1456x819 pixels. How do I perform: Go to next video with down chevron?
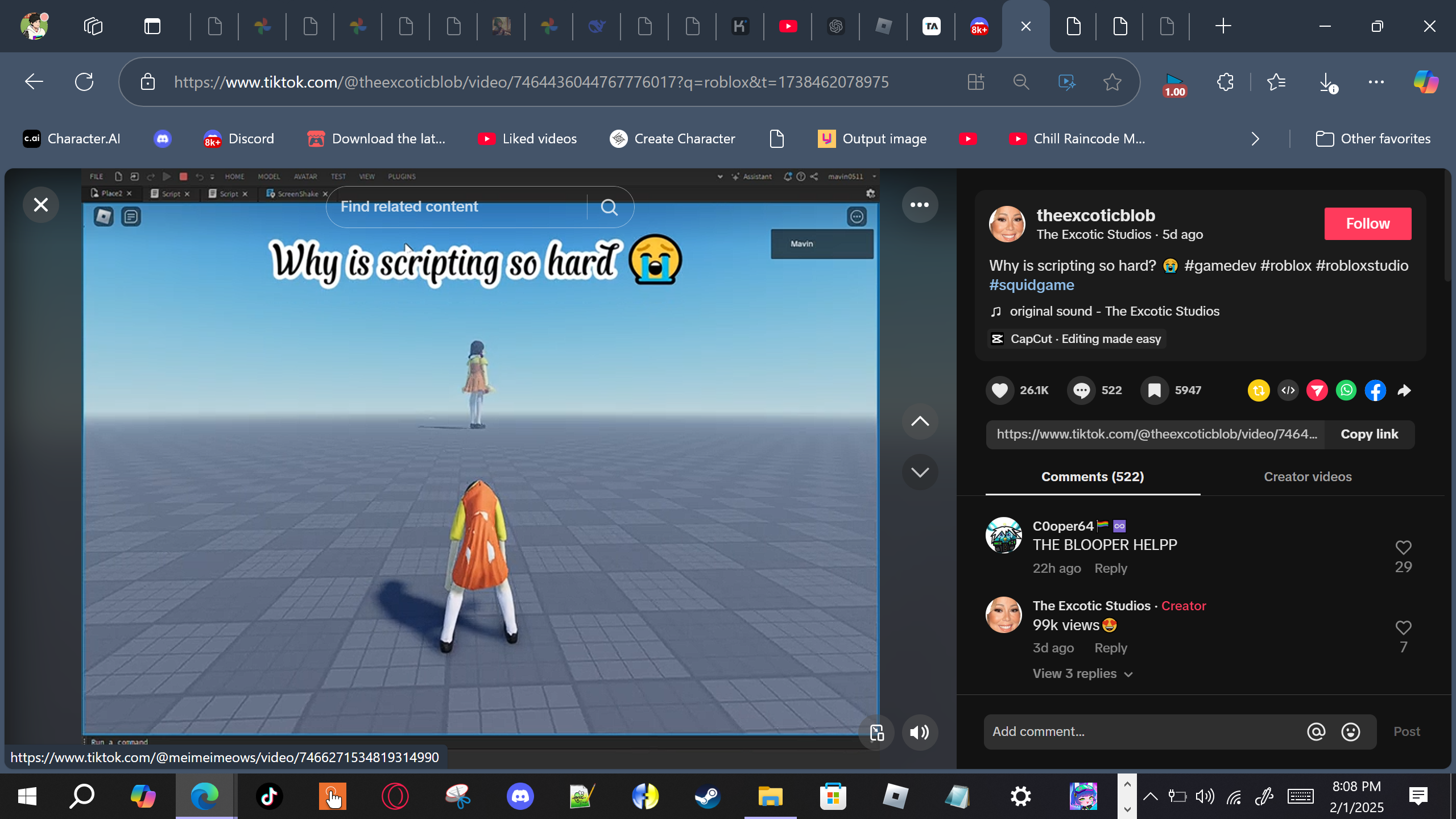(919, 472)
